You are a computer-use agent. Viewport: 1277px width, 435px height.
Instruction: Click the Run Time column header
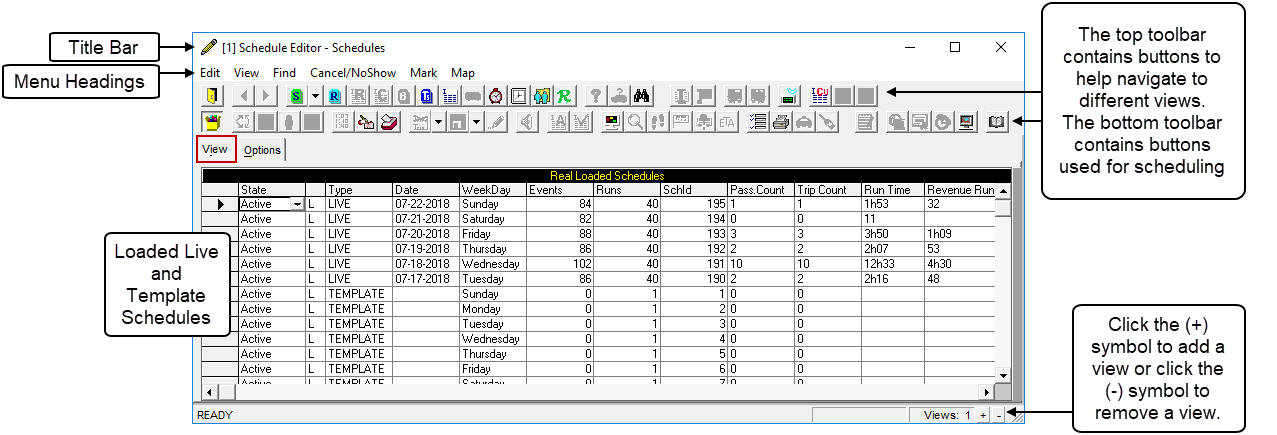[x=892, y=189]
